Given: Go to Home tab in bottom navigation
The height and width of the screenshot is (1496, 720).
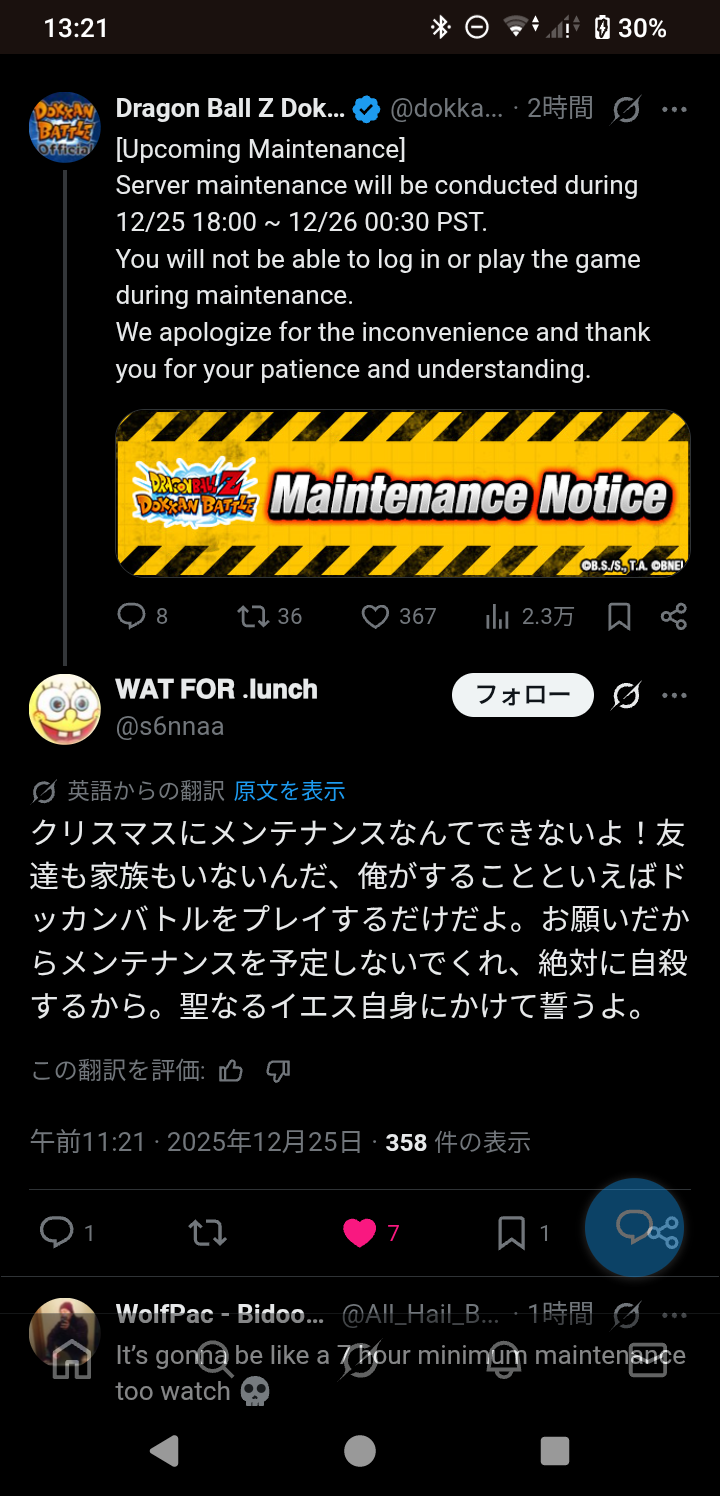Looking at the screenshot, I should coord(72,1359).
